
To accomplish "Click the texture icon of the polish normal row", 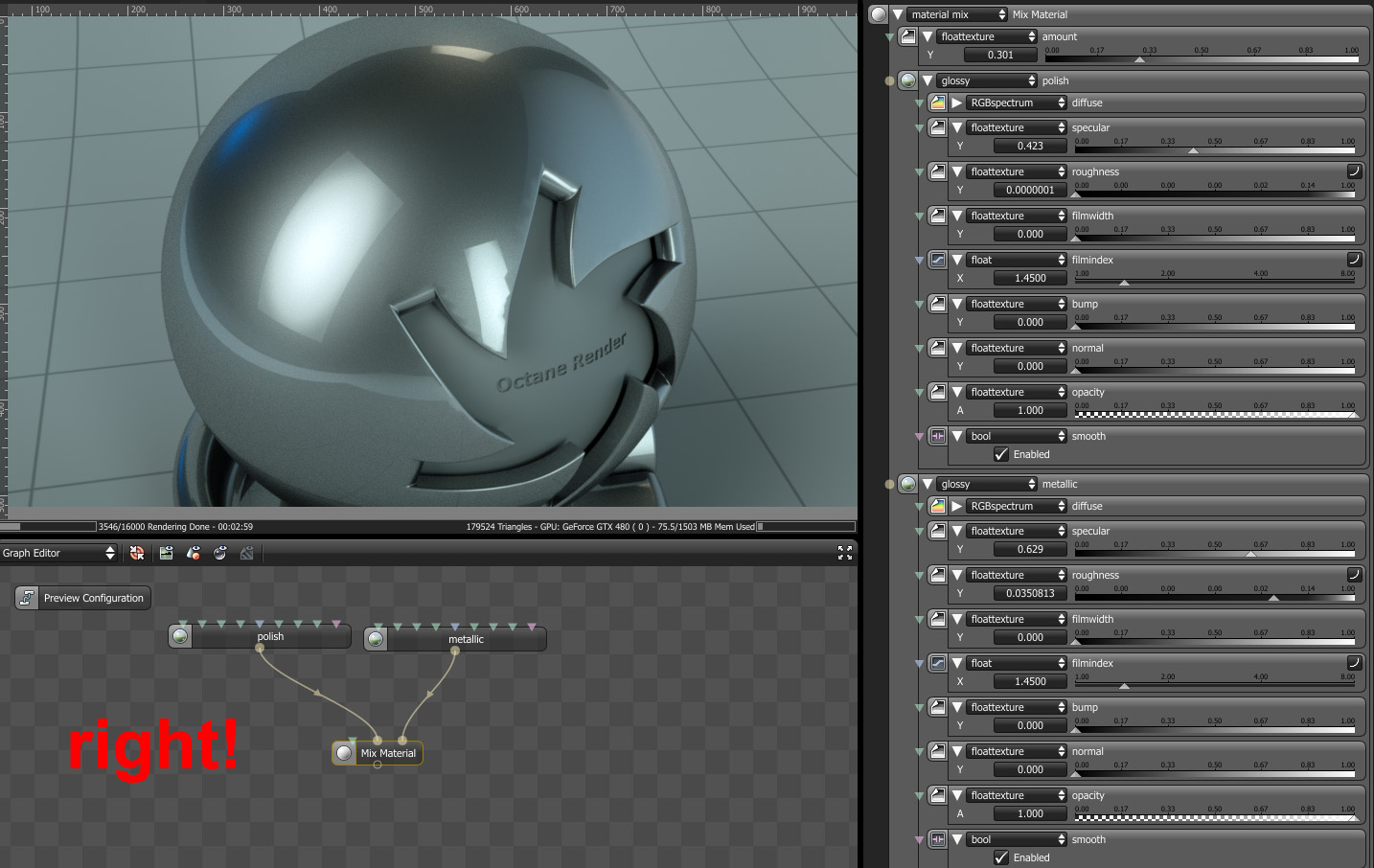I will pos(937,348).
